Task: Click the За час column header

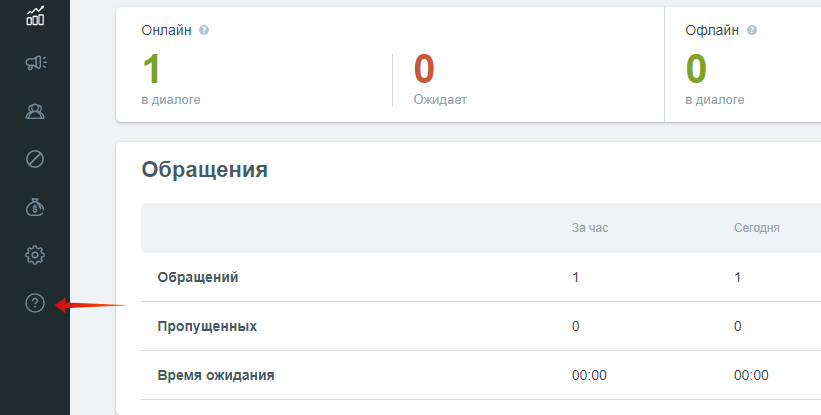Action: pos(590,228)
